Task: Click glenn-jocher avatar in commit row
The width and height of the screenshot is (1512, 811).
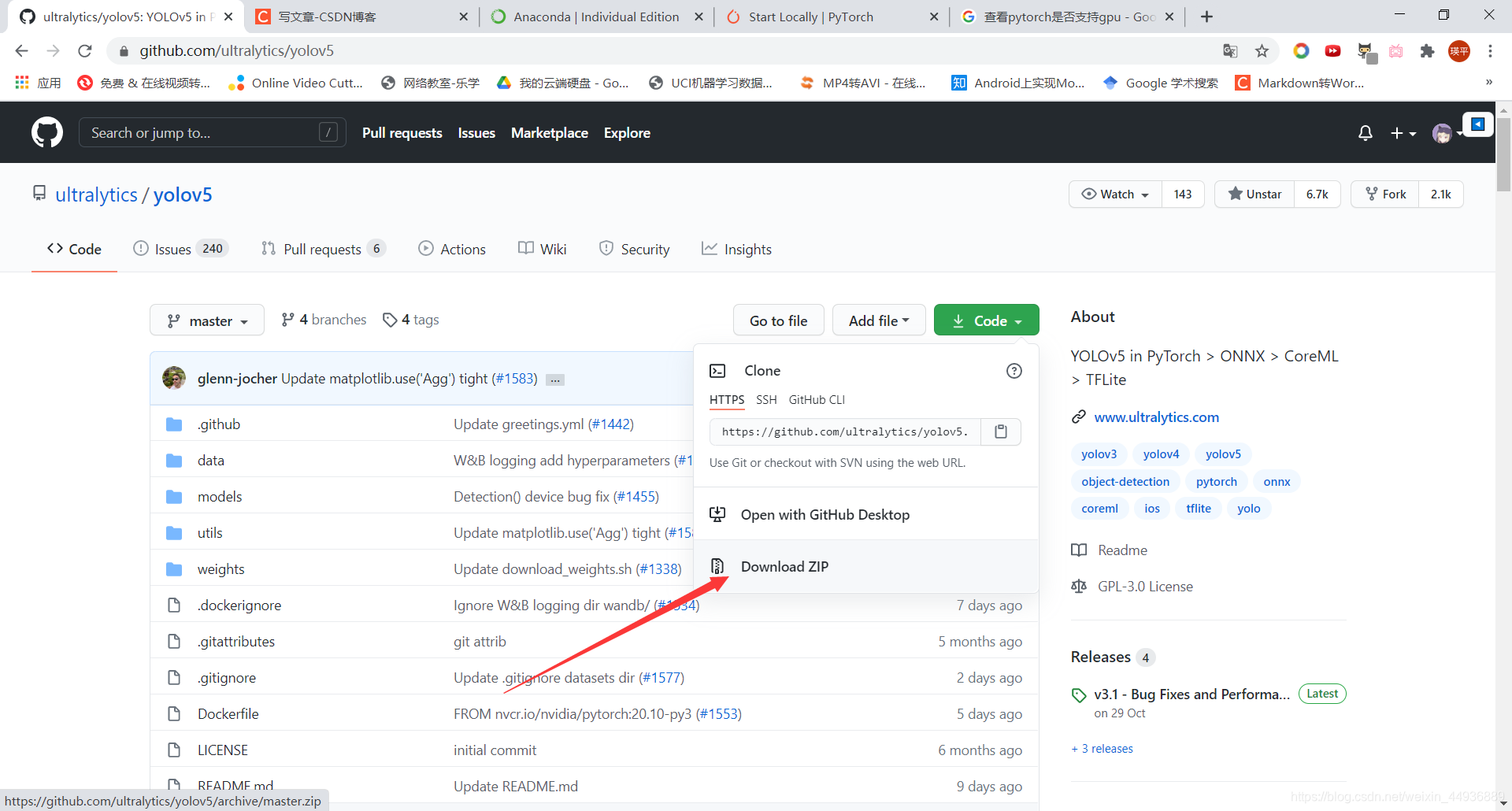Action: click(174, 378)
